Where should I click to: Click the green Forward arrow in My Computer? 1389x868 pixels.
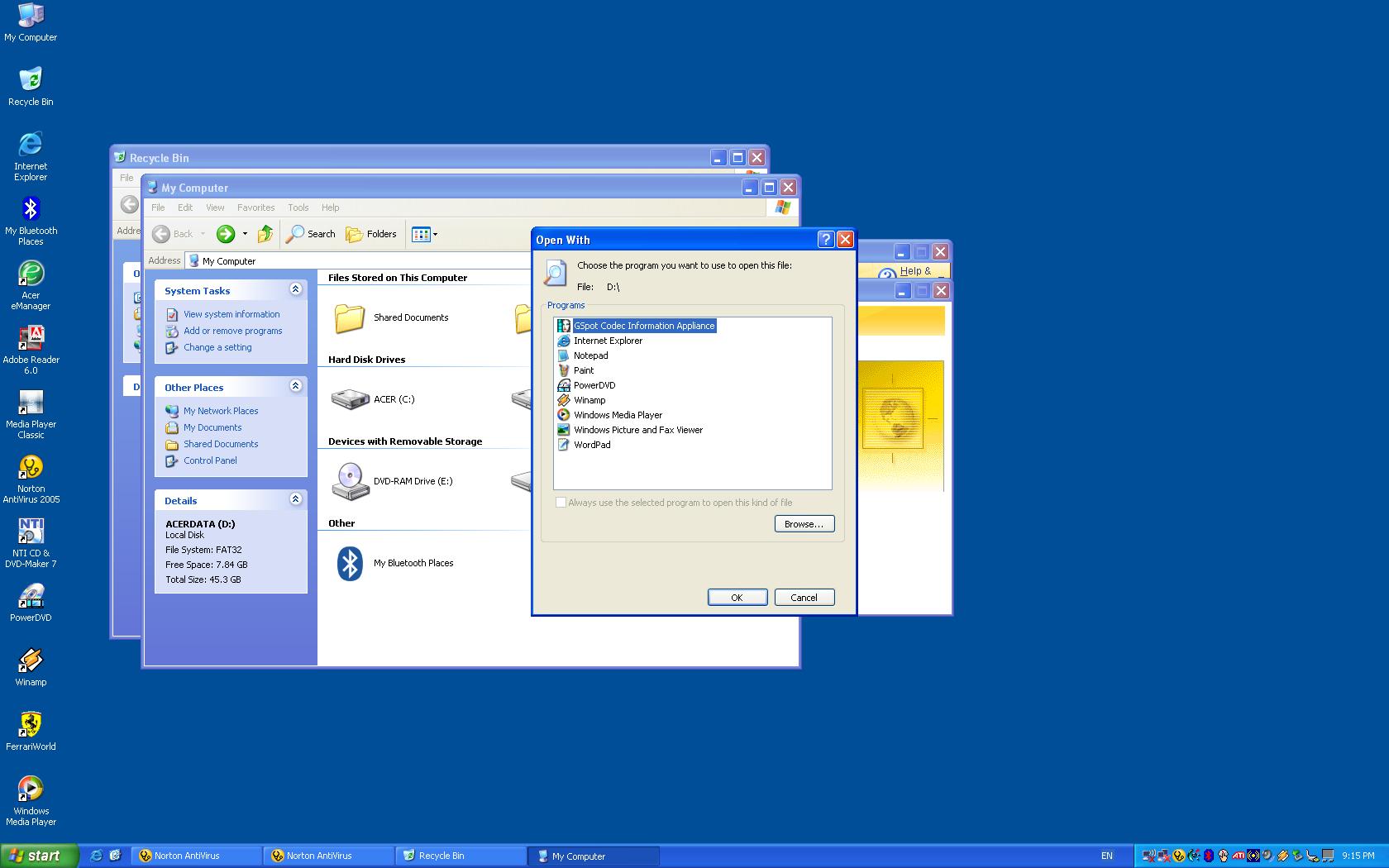pyautogui.click(x=226, y=234)
